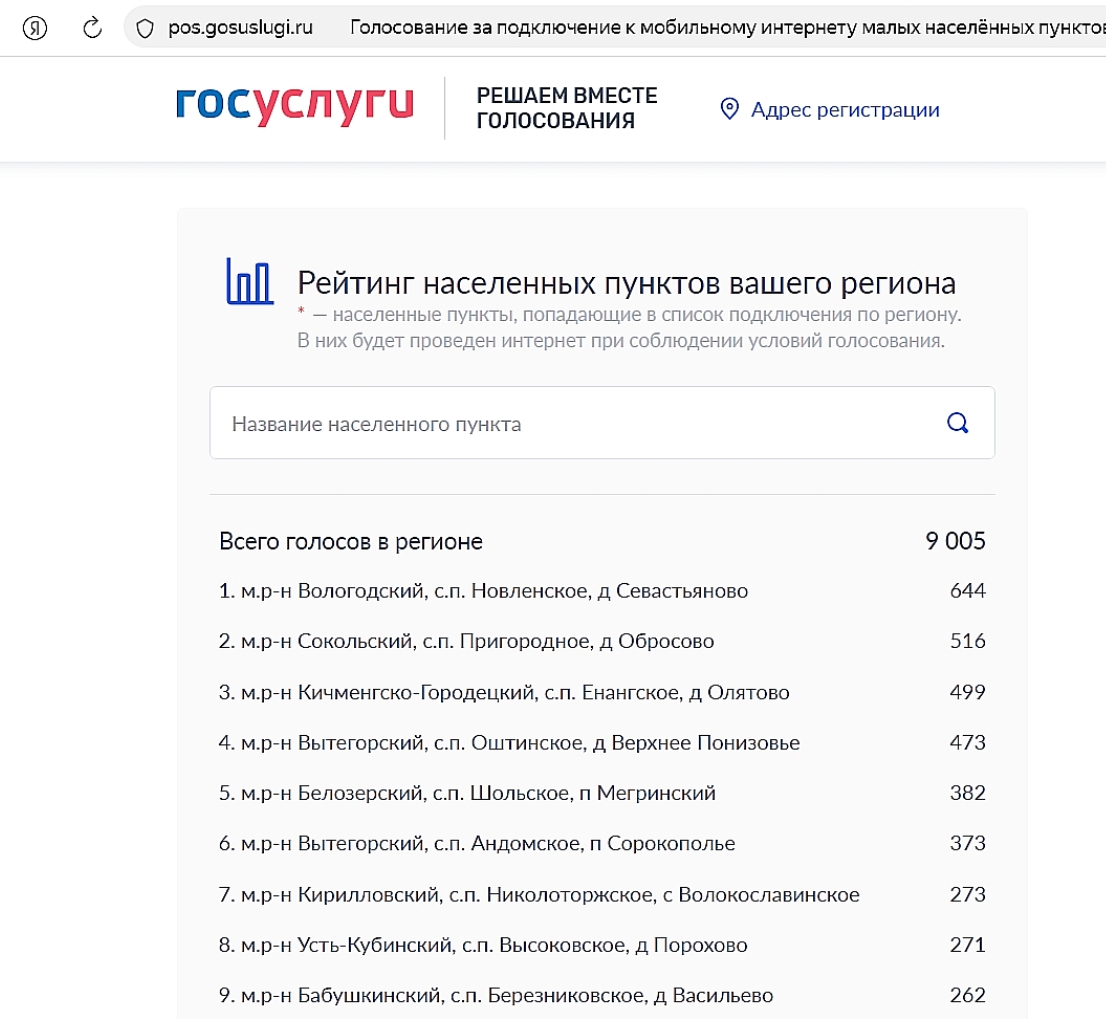The width and height of the screenshot is (1106, 1019).
Task: Click the shield site security icon
Action: (x=146, y=28)
